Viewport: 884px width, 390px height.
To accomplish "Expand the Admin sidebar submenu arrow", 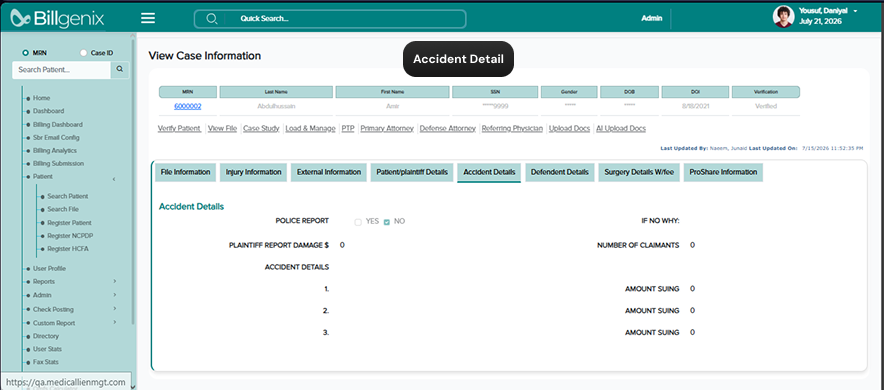I will click(114, 295).
